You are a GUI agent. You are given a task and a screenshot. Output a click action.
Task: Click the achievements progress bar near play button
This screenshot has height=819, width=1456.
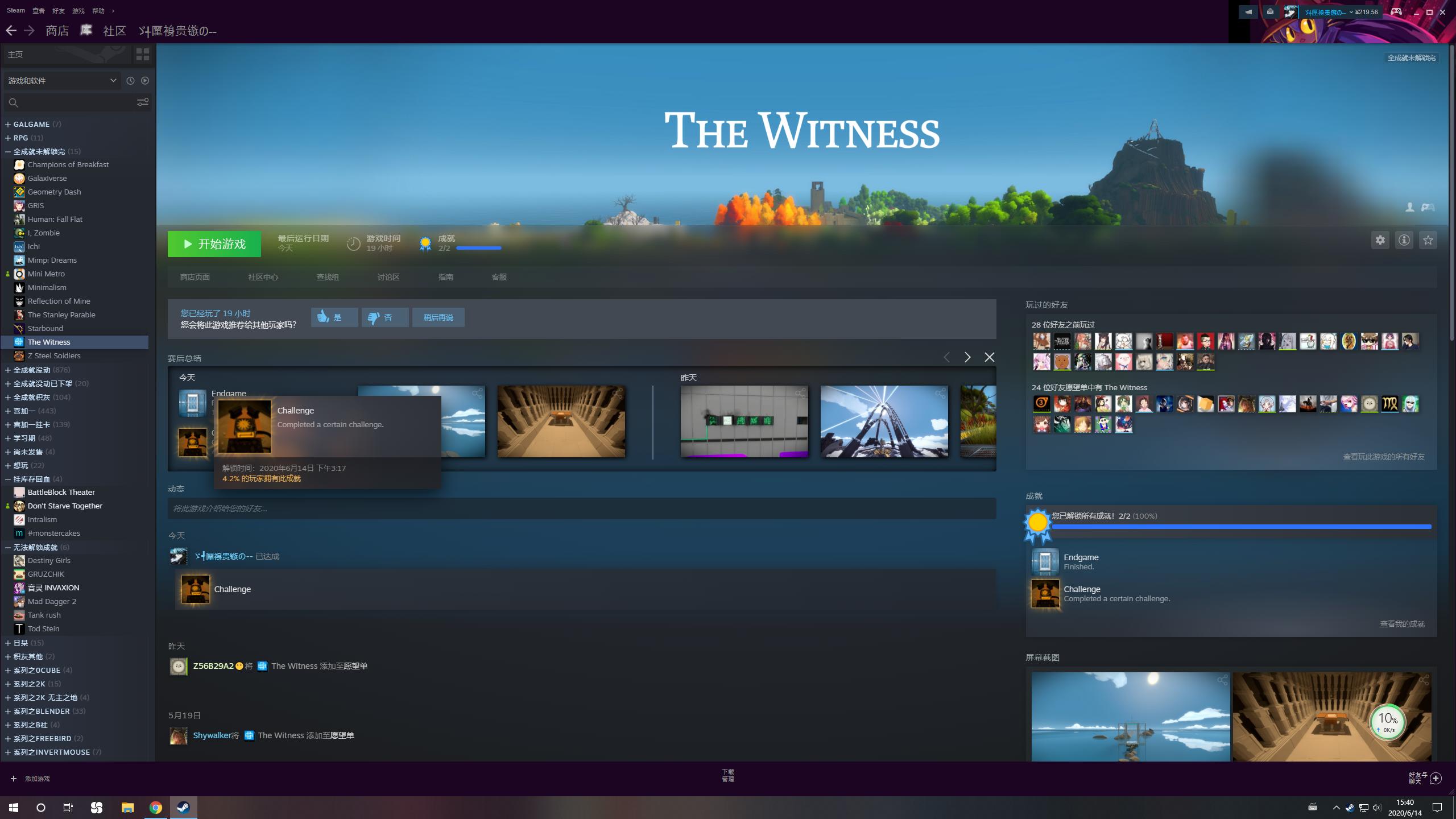(479, 248)
